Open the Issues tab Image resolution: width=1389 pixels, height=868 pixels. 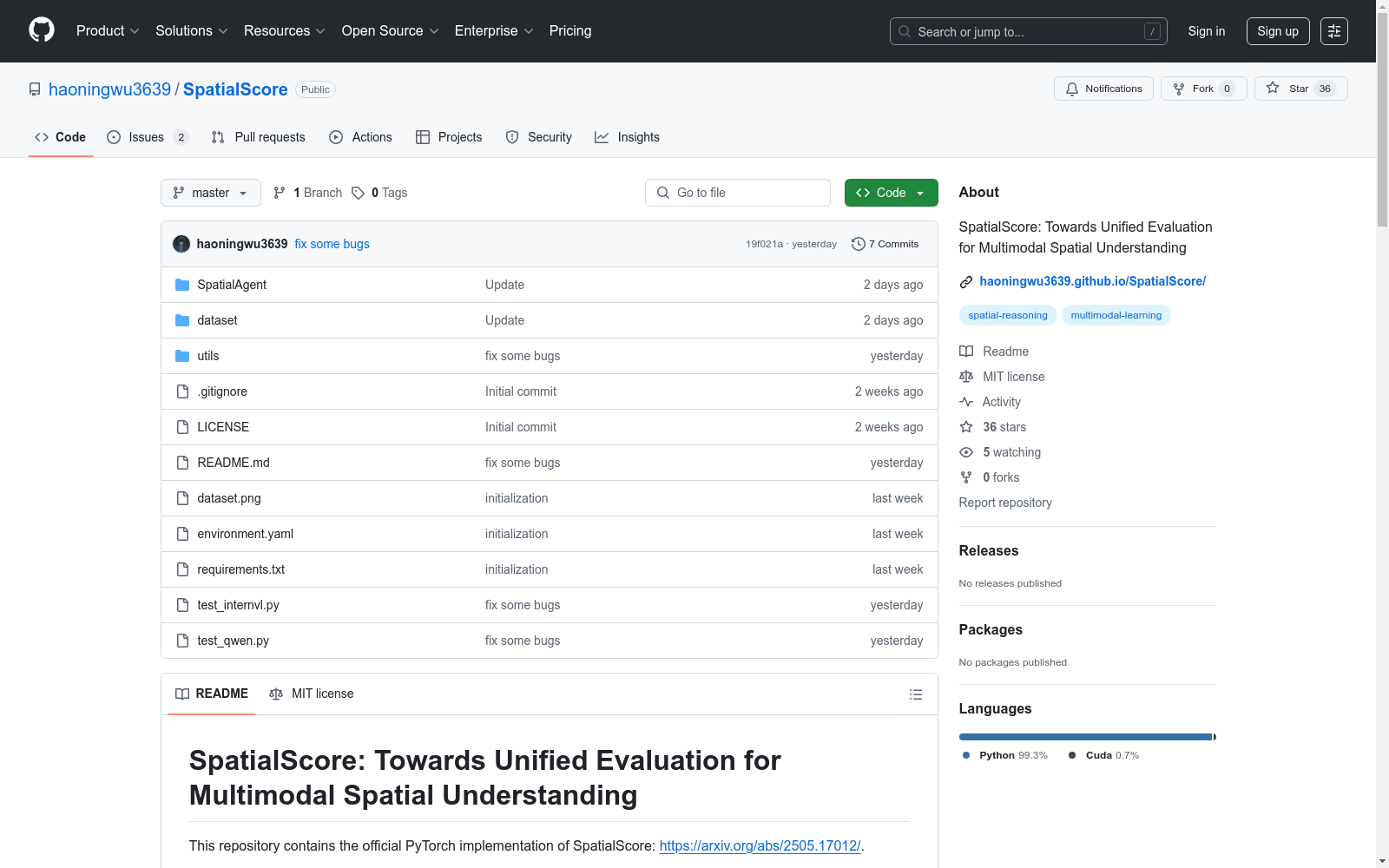[x=148, y=137]
